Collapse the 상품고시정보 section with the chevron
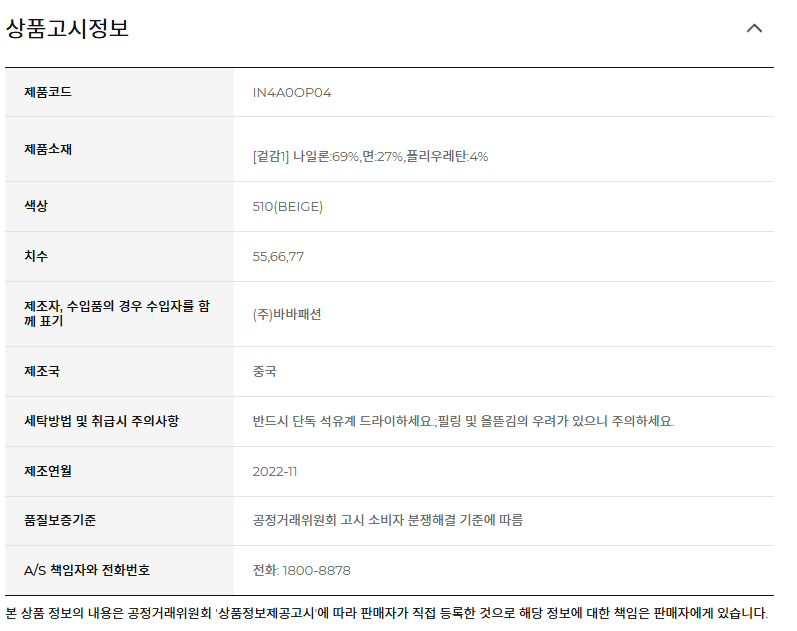The width and height of the screenshot is (797, 631). [x=754, y=28]
